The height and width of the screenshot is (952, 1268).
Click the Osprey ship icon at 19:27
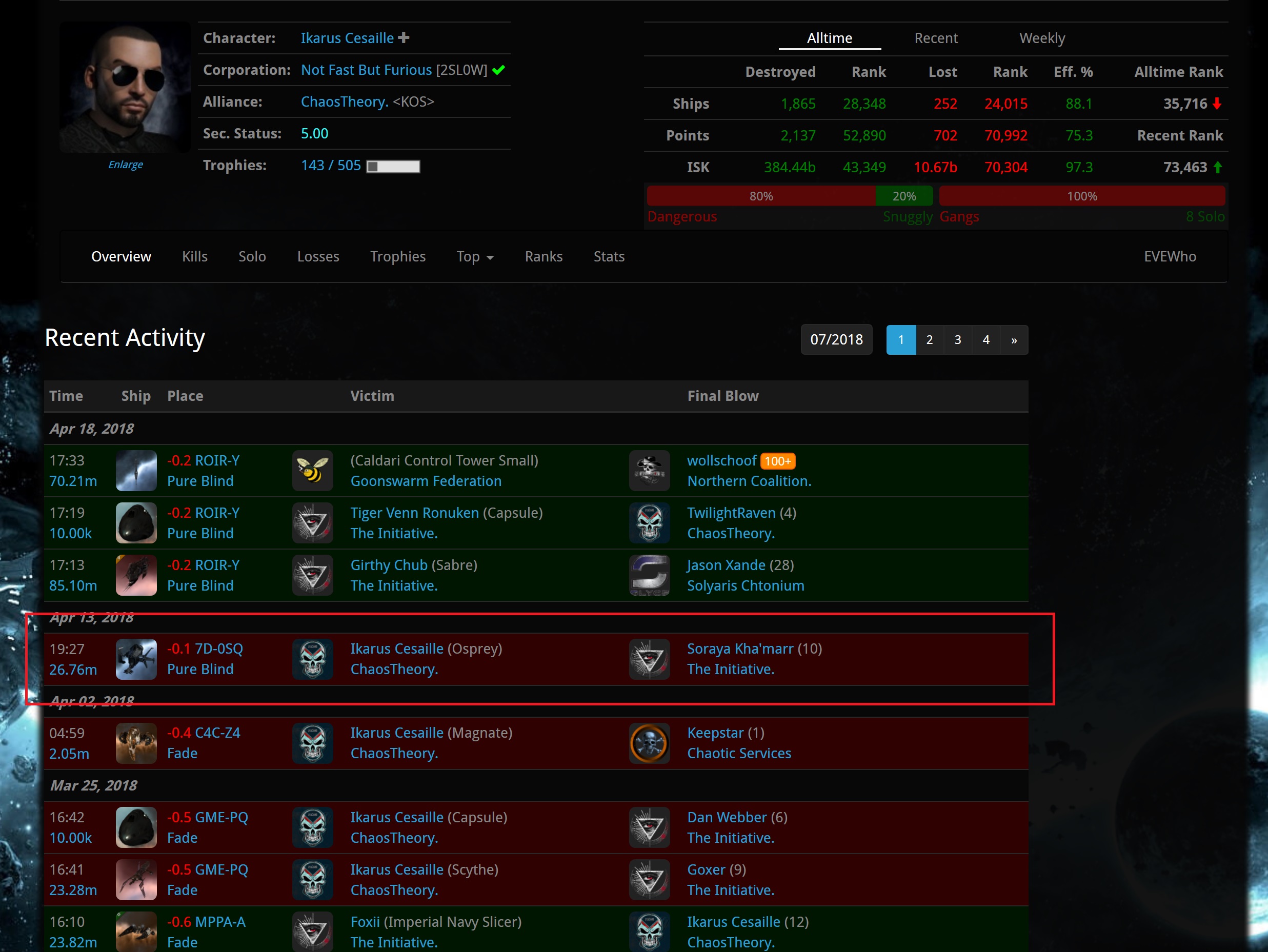tap(136, 659)
